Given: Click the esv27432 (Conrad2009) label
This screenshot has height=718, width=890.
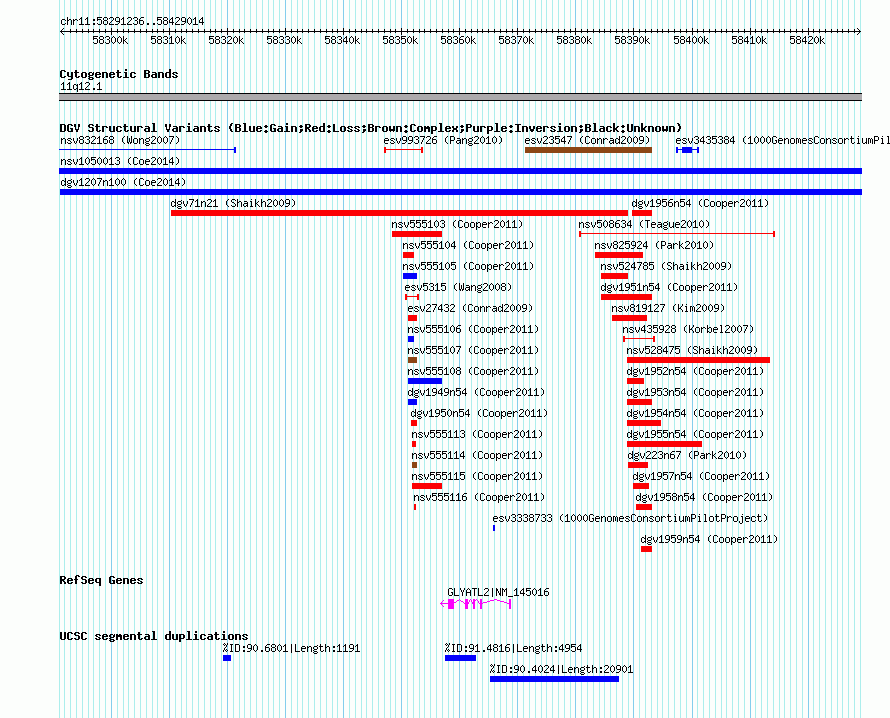Looking at the screenshot, I should [x=470, y=308].
